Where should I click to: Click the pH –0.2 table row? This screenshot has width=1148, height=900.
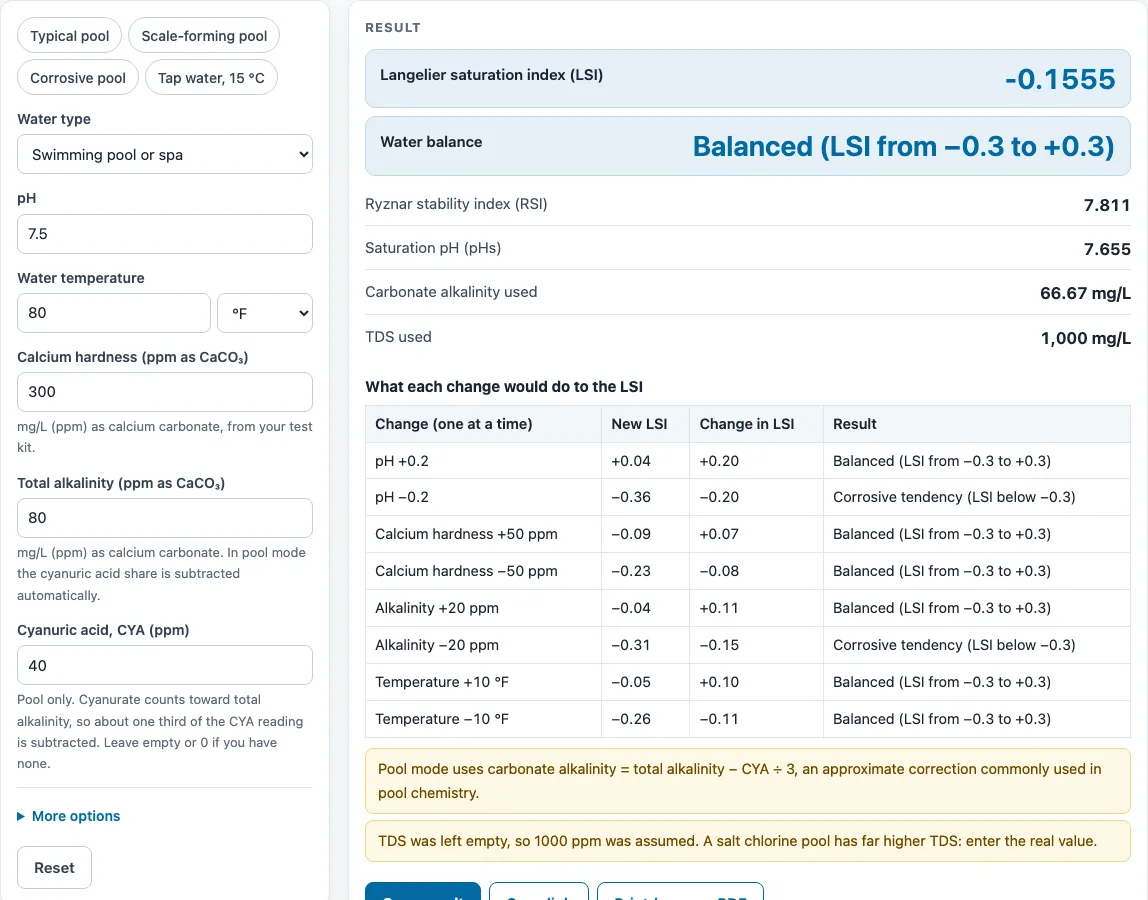[748, 497]
